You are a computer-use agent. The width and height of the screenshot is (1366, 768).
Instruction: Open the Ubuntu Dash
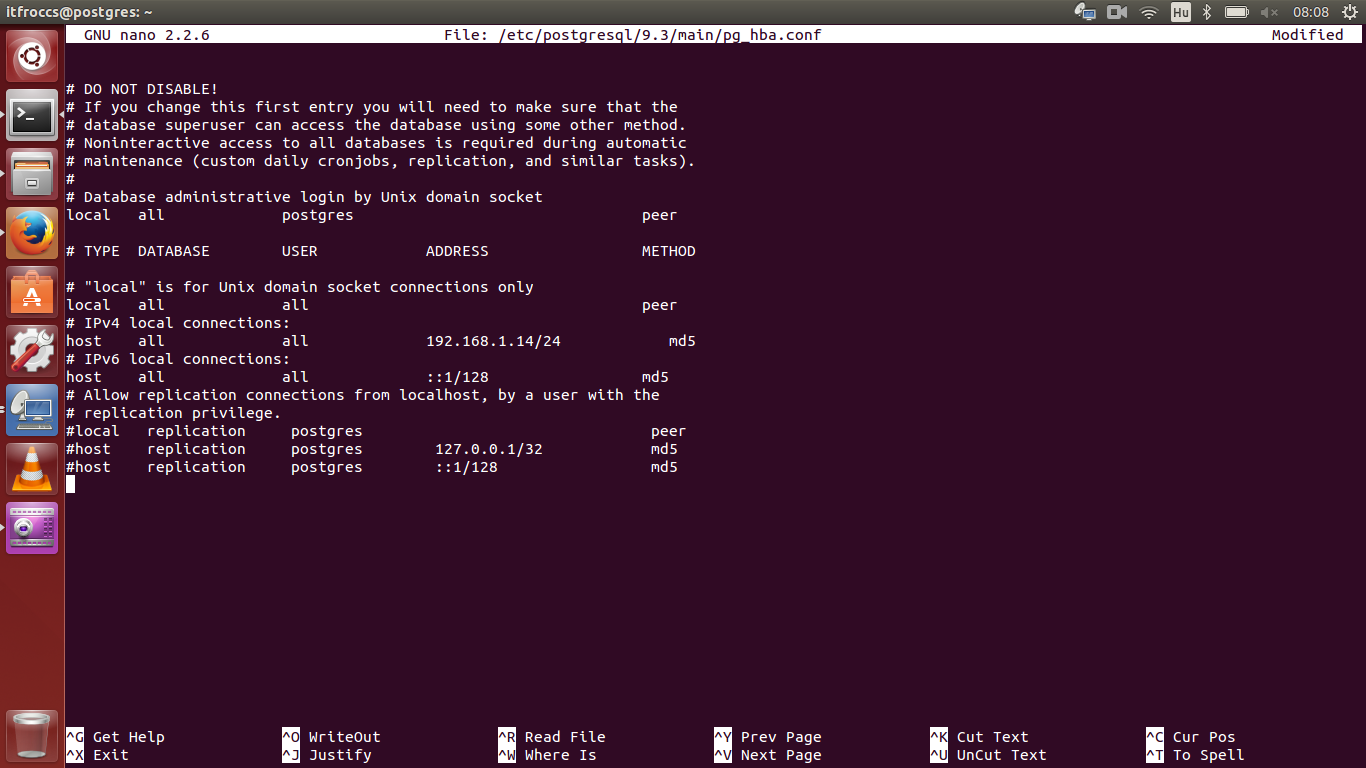[x=32, y=55]
